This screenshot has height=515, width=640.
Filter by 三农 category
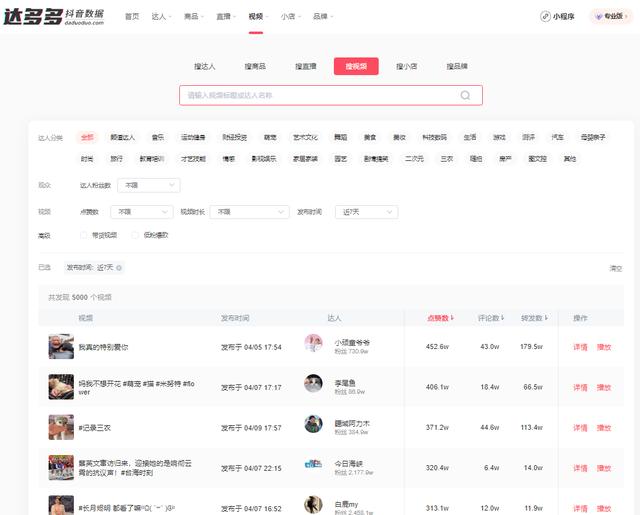tap(447, 159)
